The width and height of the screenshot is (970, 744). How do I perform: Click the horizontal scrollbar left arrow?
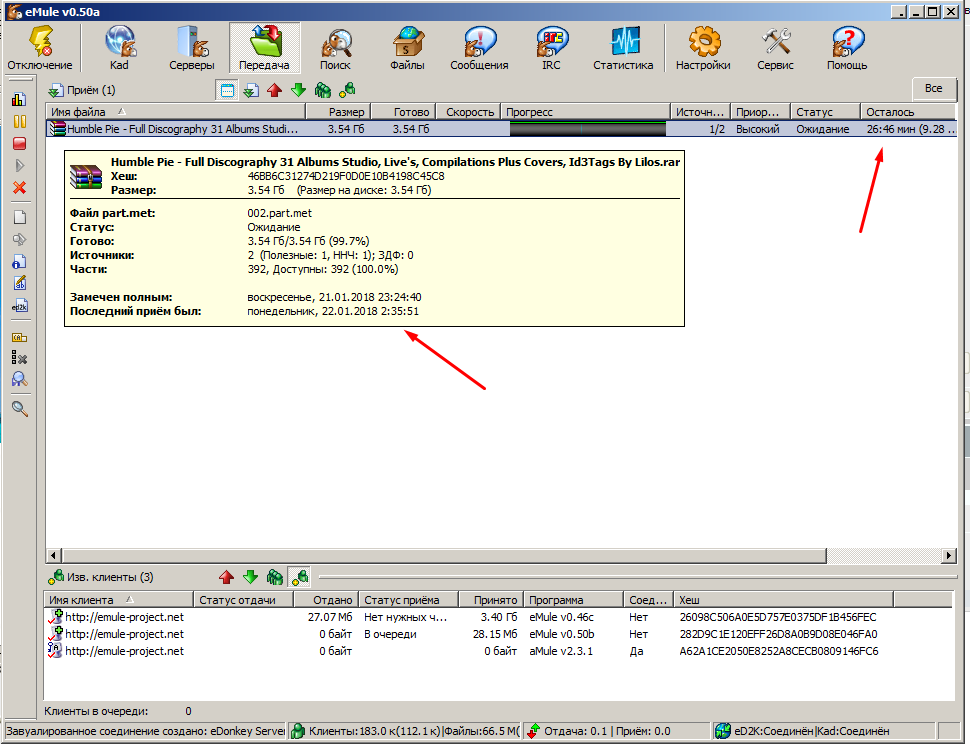pyautogui.click(x=54, y=555)
